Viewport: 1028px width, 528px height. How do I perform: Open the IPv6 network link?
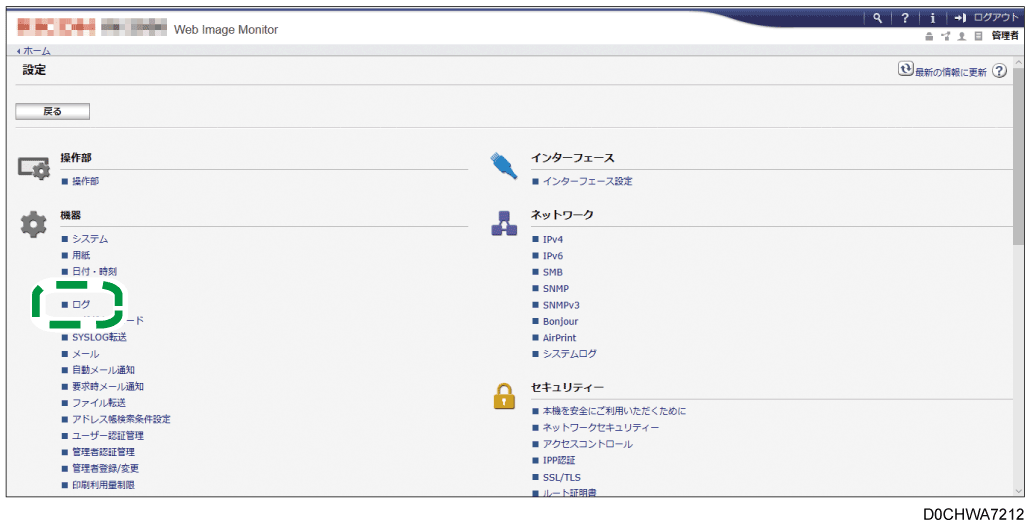[553, 256]
